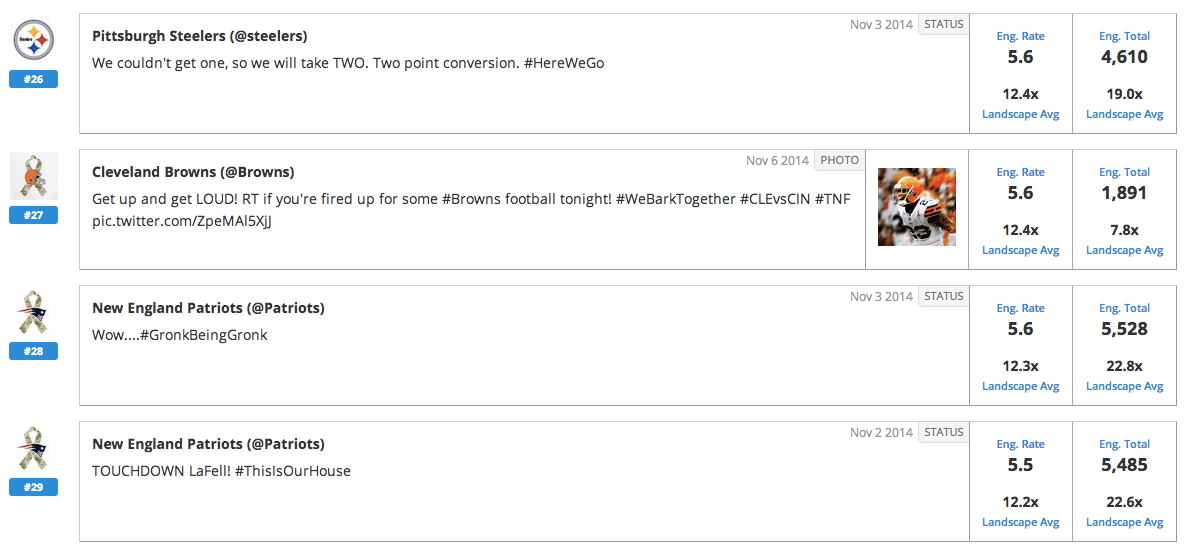Click the PHOTO tag on Browns tweet
The height and width of the screenshot is (554, 1188).
pyautogui.click(x=839, y=160)
